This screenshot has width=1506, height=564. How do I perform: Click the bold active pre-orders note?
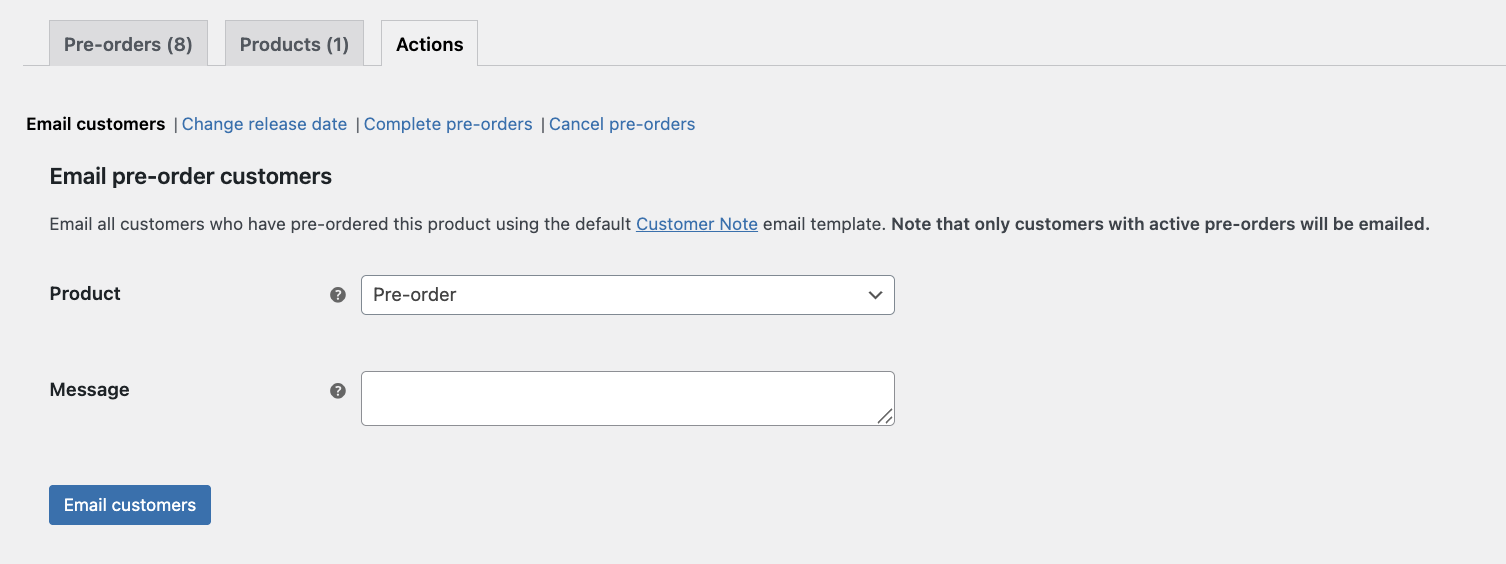coord(1160,224)
